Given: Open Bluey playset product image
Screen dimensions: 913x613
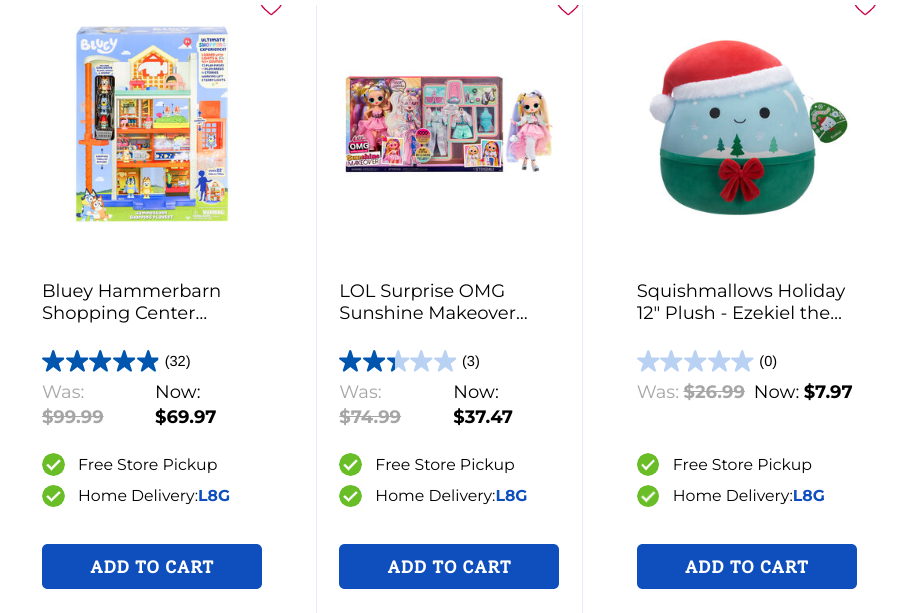Looking at the screenshot, I should [152, 124].
